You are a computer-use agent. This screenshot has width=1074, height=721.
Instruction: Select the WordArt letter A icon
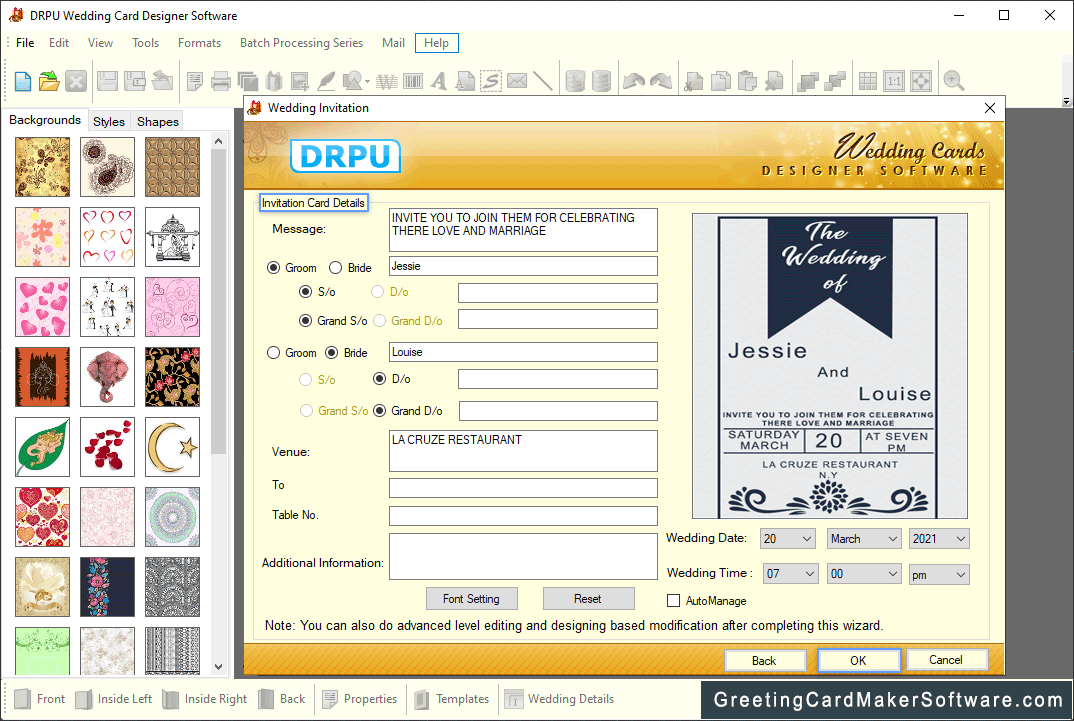(438, 81)
